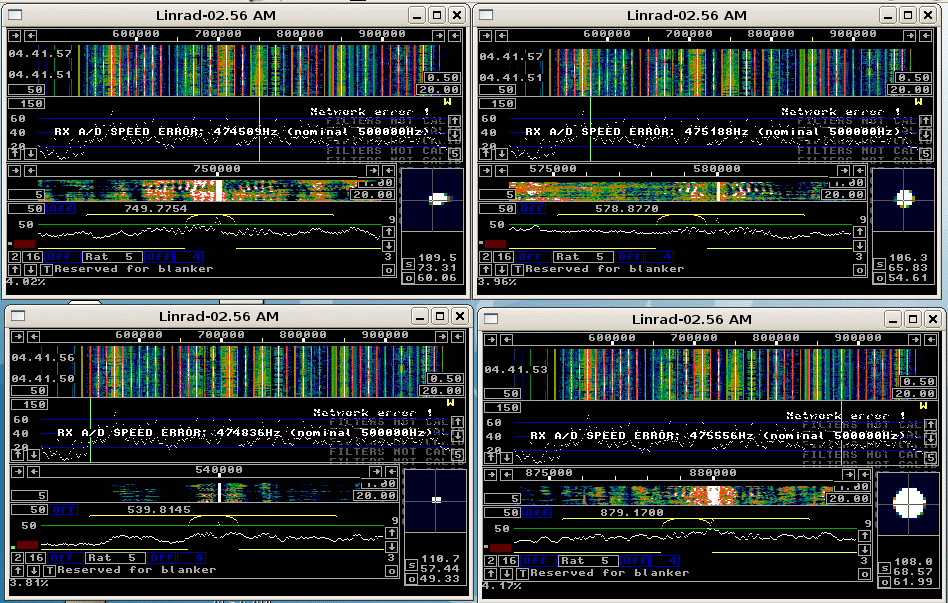Open title-bar window menu icon of the 879.1700 window

tap(491, 319)
